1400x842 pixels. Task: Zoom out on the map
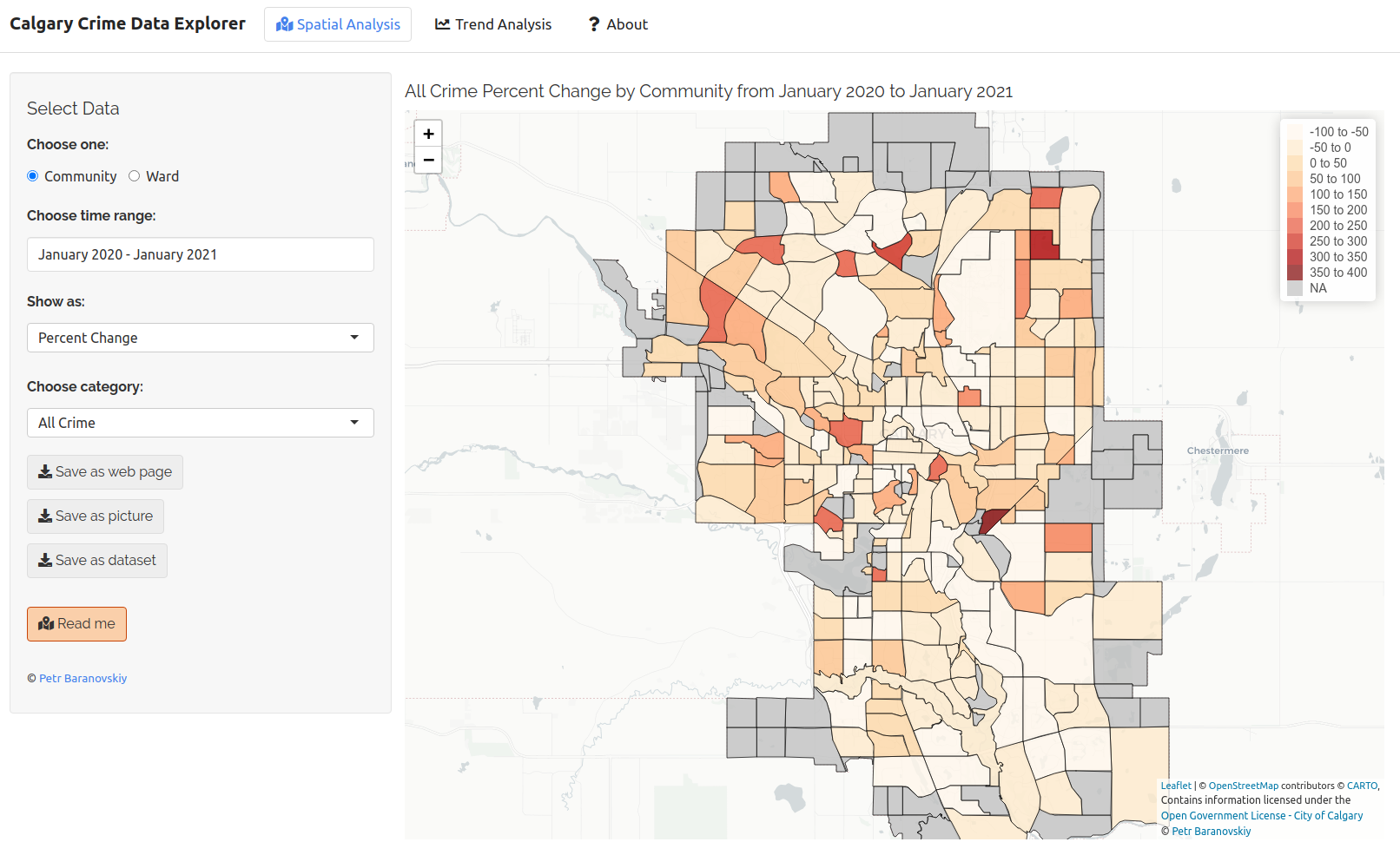[428, 160]
